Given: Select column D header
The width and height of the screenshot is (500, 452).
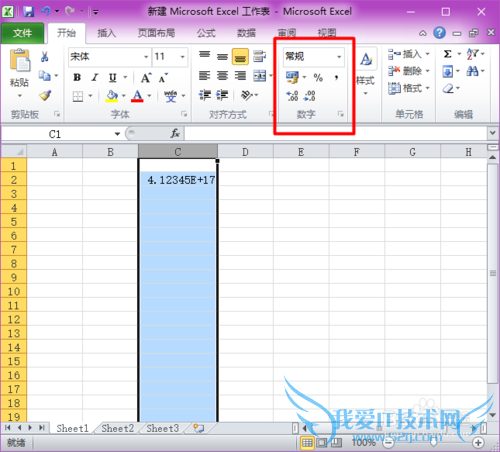Looking at the screenshot, I should (x=245, y=152).
